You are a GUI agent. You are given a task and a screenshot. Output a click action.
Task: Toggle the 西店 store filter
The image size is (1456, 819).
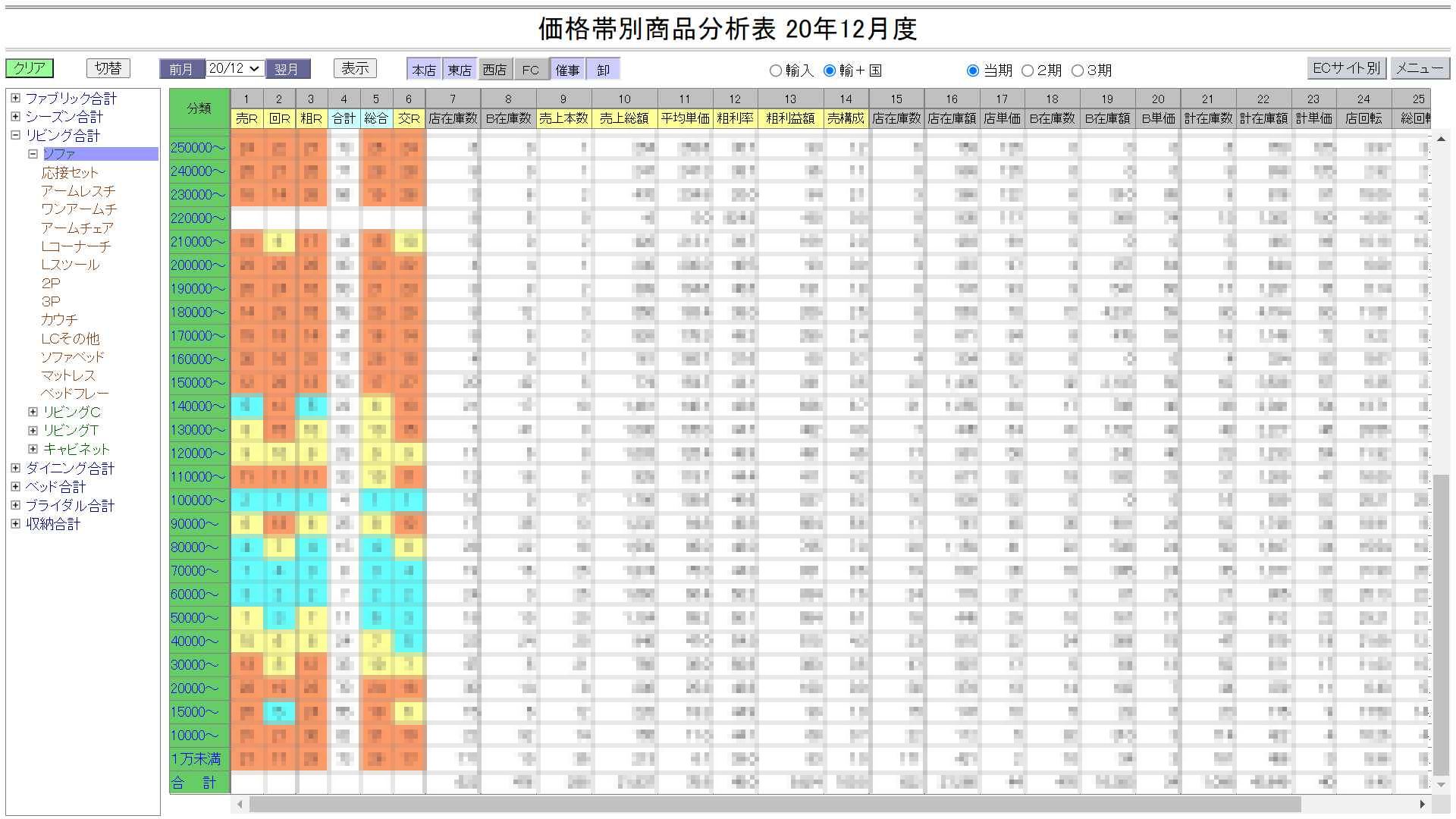pos(494,70)
